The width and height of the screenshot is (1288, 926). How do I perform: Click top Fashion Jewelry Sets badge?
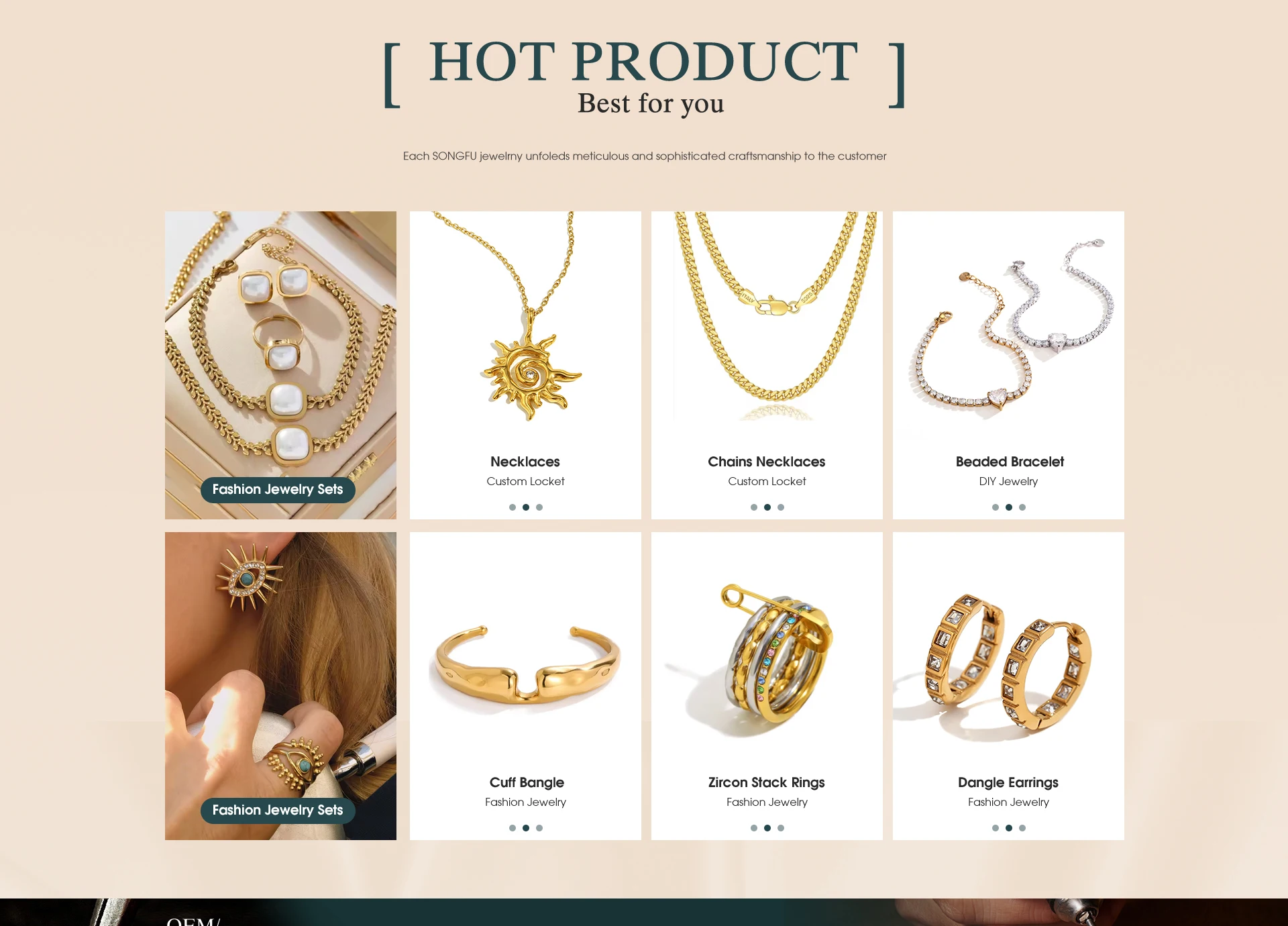pos(278,490)
